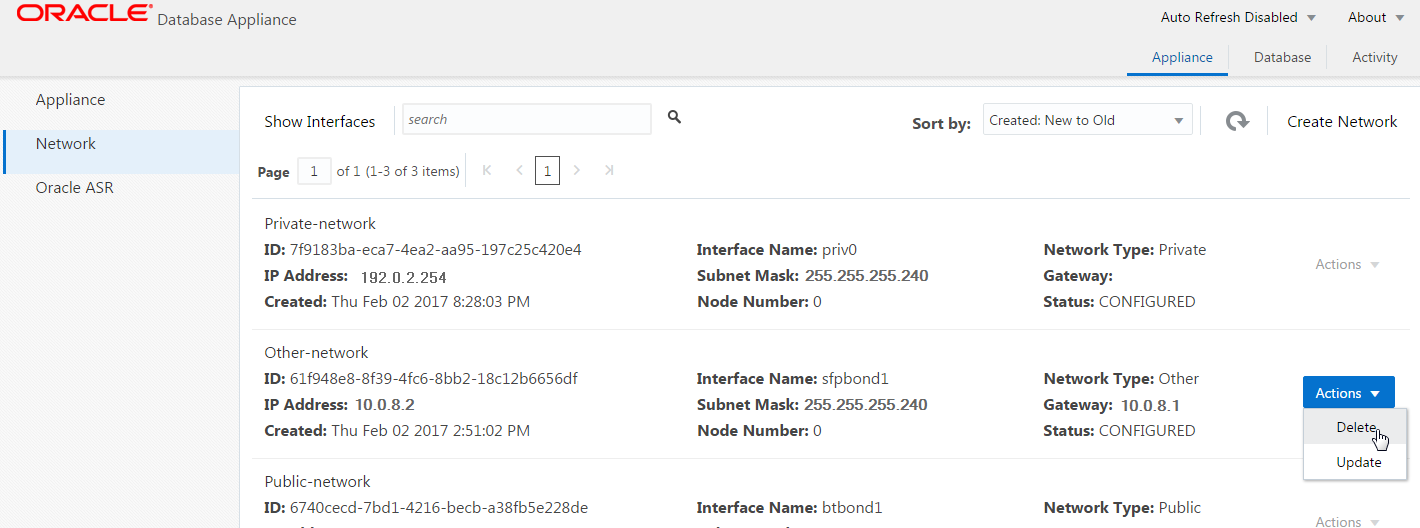The height and width of the screenshot is (528, 1420).
Task: Click the page number input box
Action: pos(314,171)
